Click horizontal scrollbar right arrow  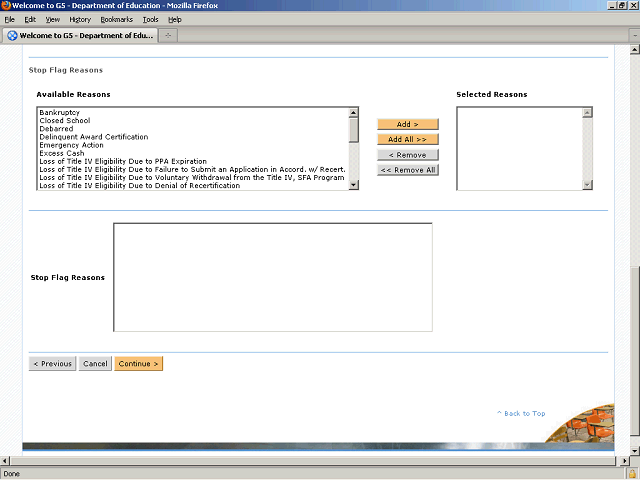624,461
